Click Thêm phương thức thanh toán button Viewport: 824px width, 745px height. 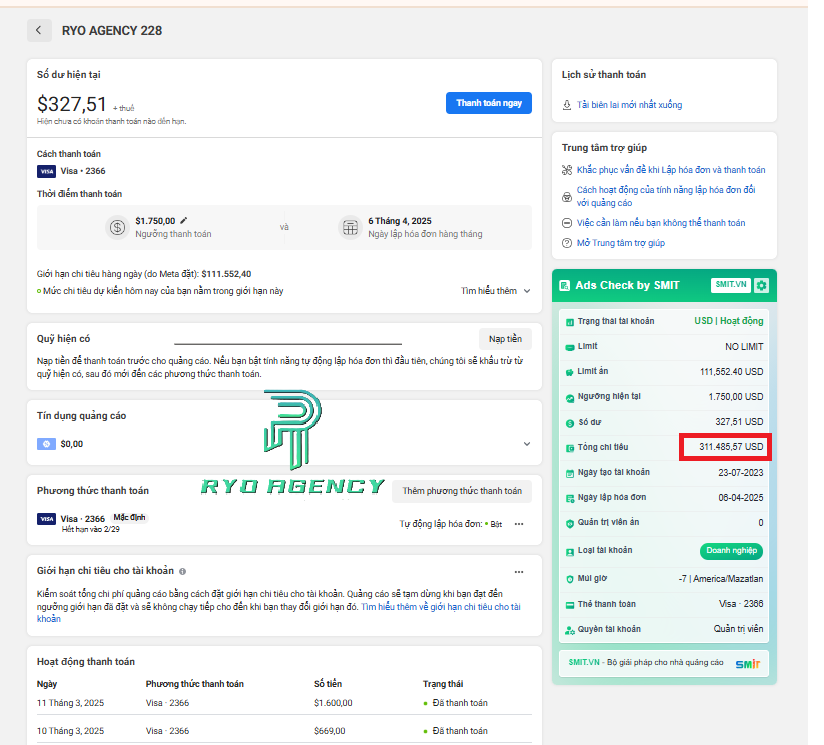coord(462,491)
